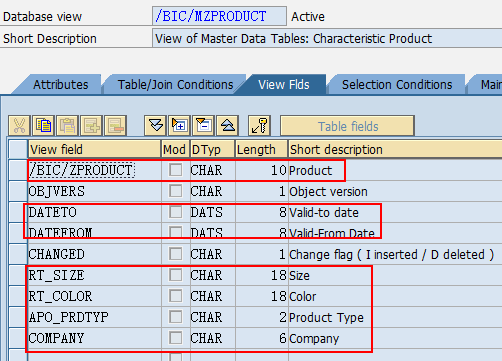Select the View Flds tab

pyautogui.click(x=283, y=84)
